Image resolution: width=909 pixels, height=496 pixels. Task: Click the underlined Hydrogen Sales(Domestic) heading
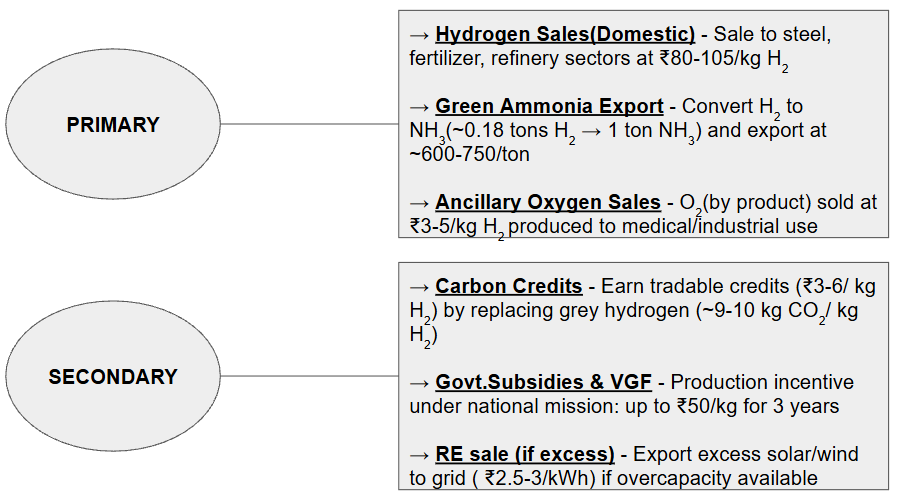tap(565, 35)
